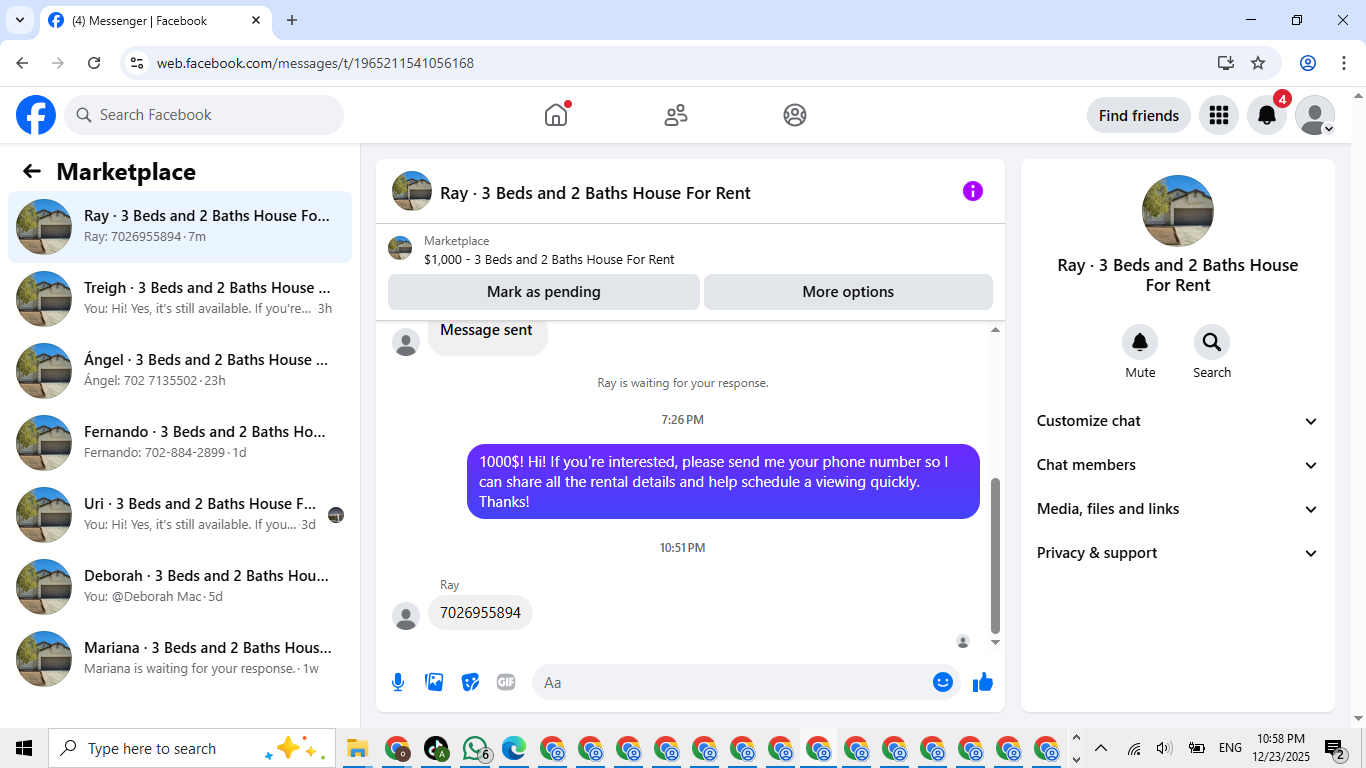Click Mark as pending button
The width and height of the screenshot is (1366, 768).
(544, 292)
